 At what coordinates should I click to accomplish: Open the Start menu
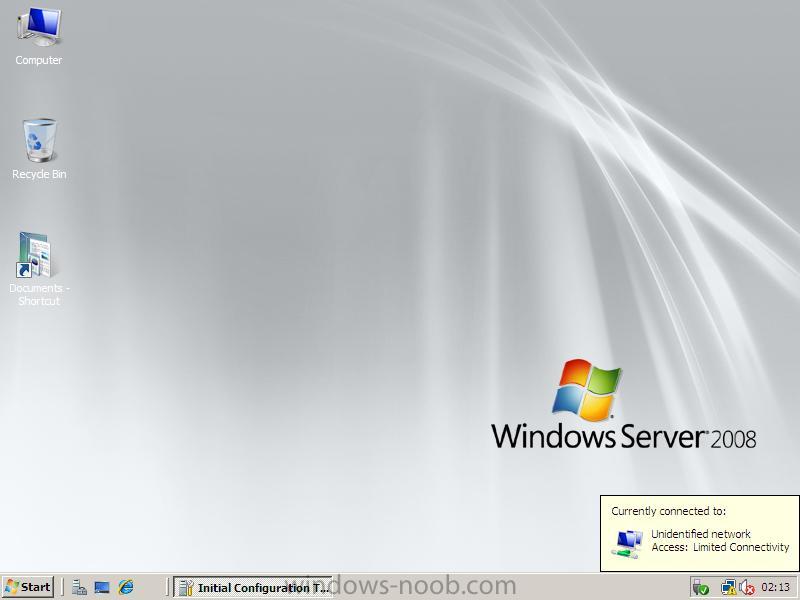pos(28,587)
